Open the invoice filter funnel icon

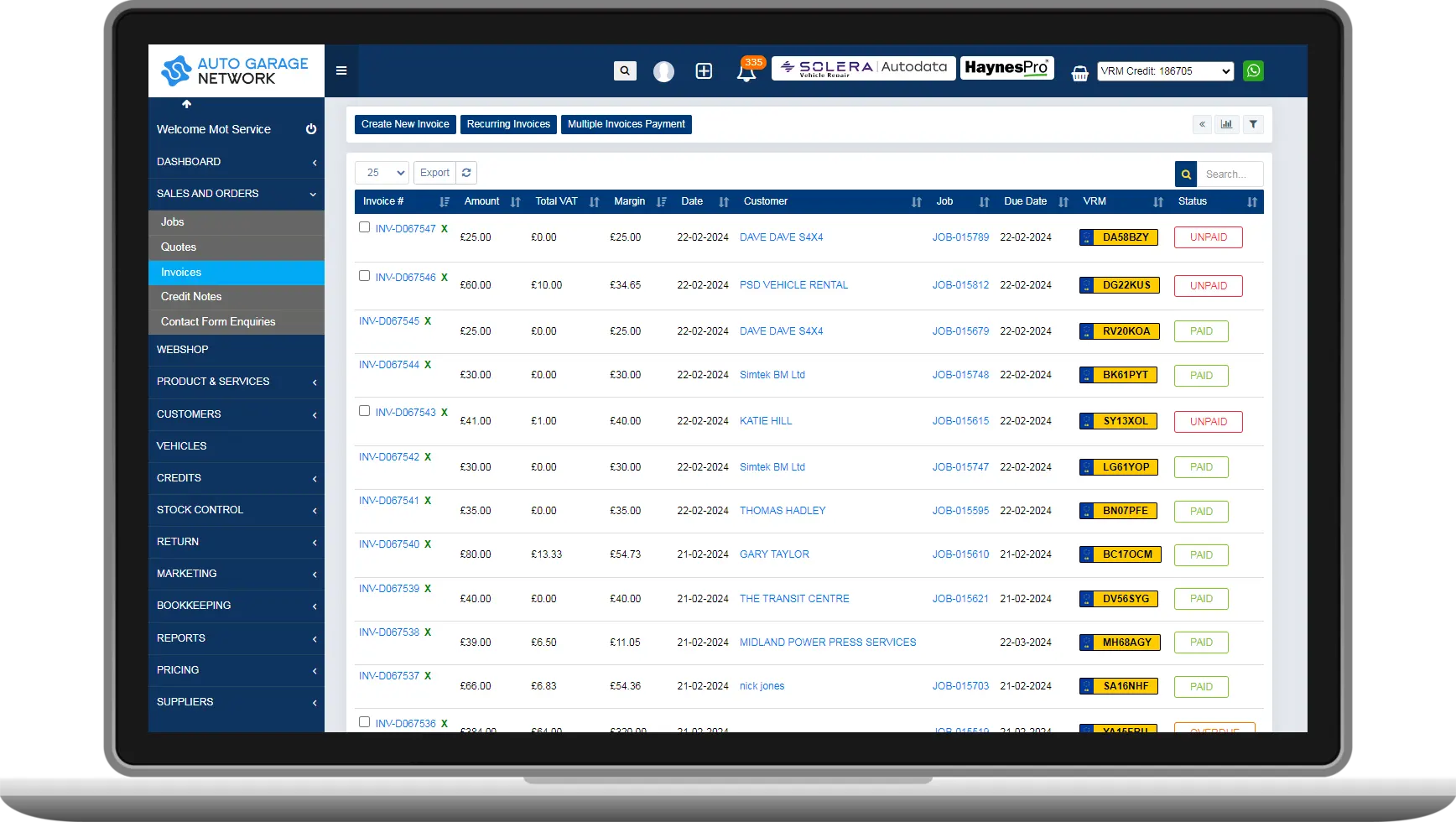pos(1253,124)
